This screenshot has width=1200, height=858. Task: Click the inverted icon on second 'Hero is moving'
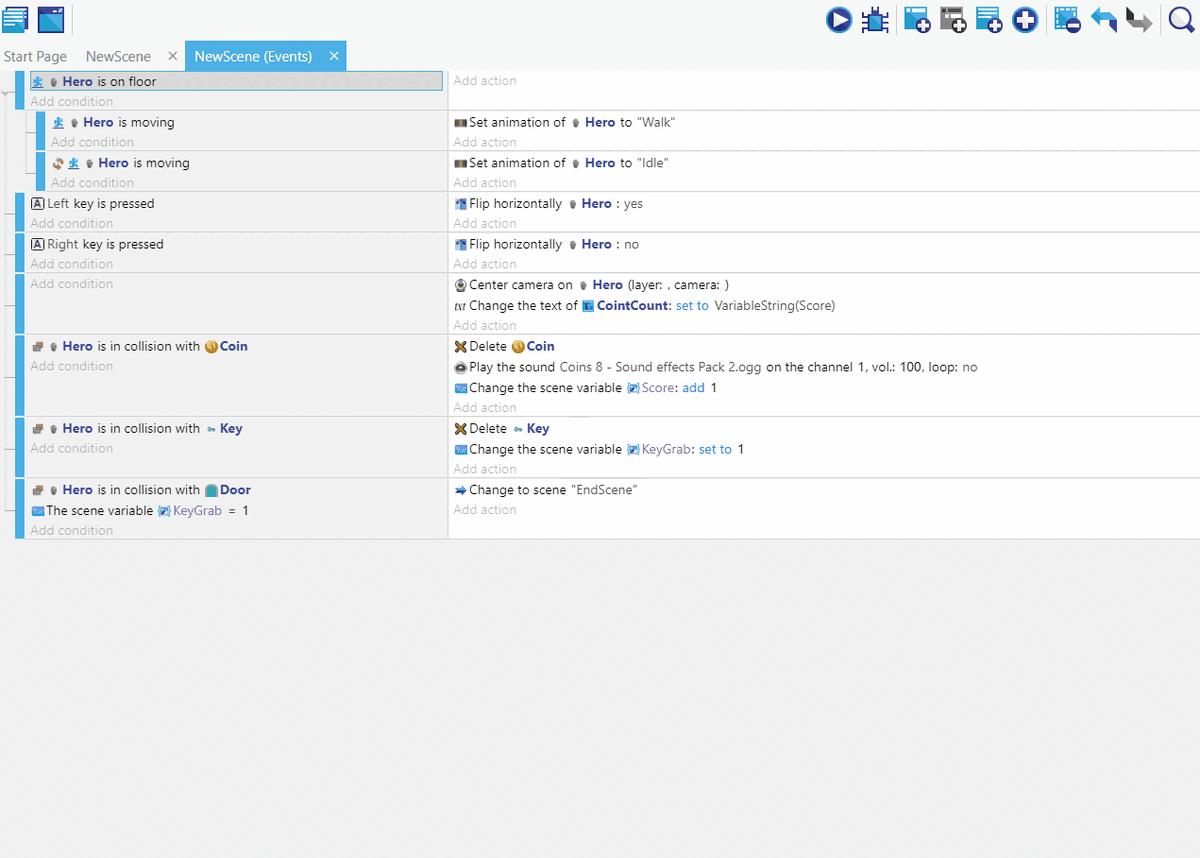point(58,163)
